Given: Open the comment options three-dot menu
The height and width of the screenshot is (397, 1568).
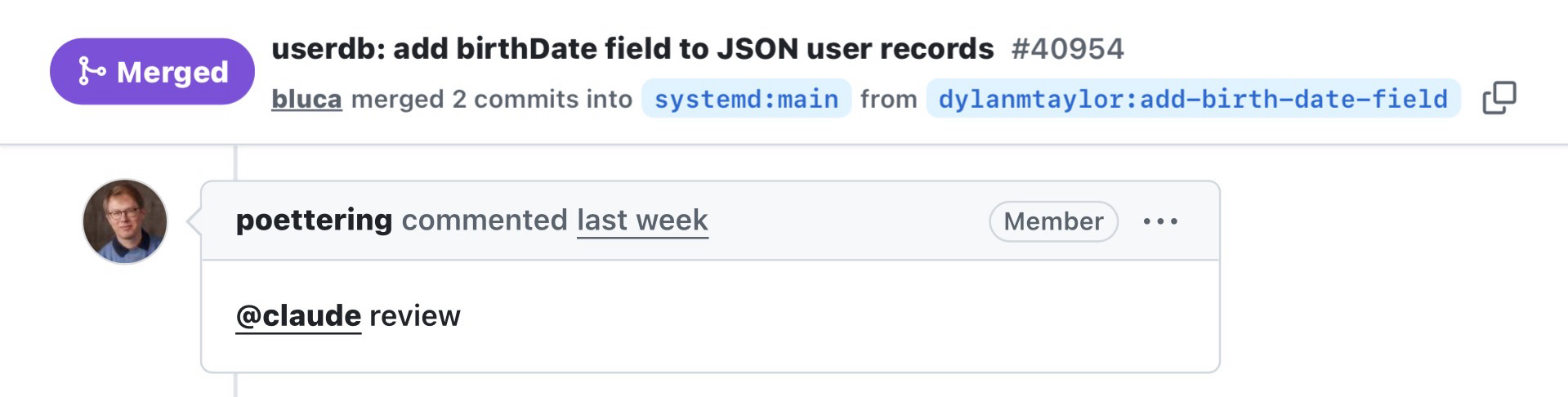Looking at the screenshot, I should point(1160,221).
